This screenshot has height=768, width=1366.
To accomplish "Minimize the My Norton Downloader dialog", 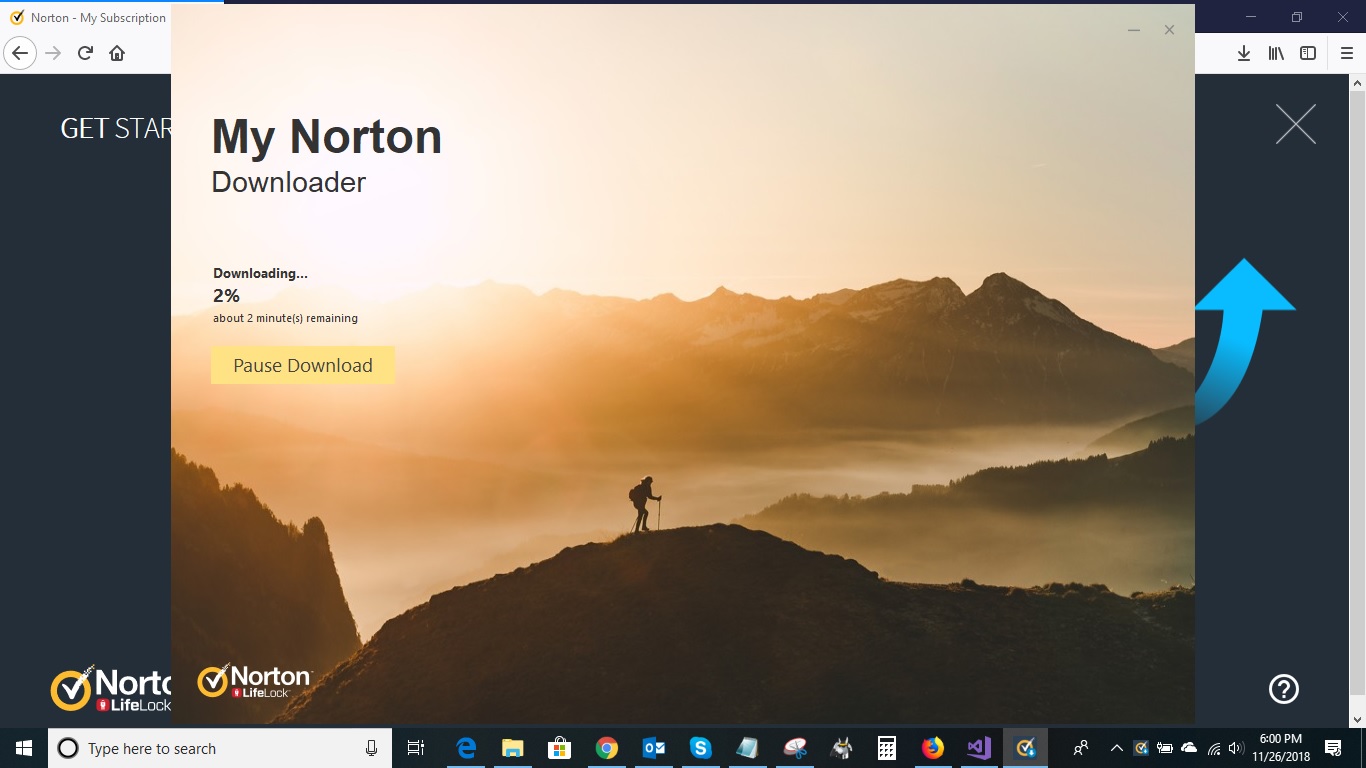I will tap(1134, 30).
